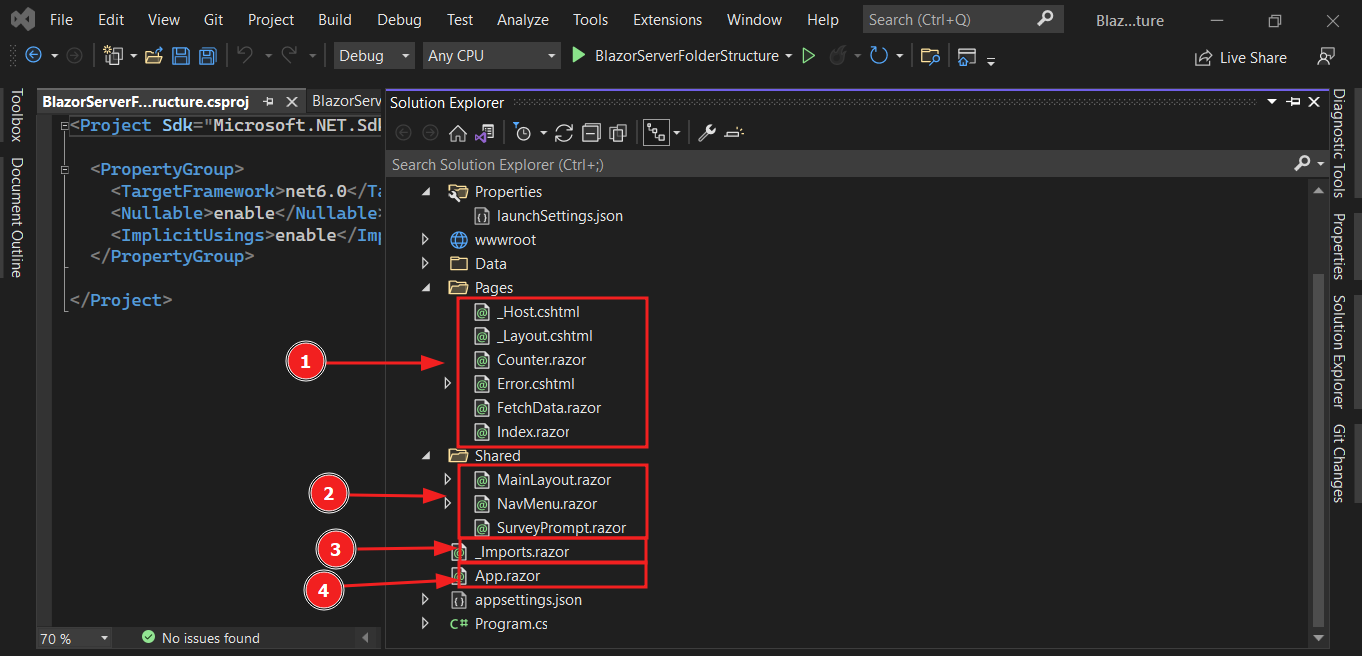Open the startup project dropdown arrow
Image resolution: width=1362 pixels, height=656 pixels.
[x=789, y=56]
